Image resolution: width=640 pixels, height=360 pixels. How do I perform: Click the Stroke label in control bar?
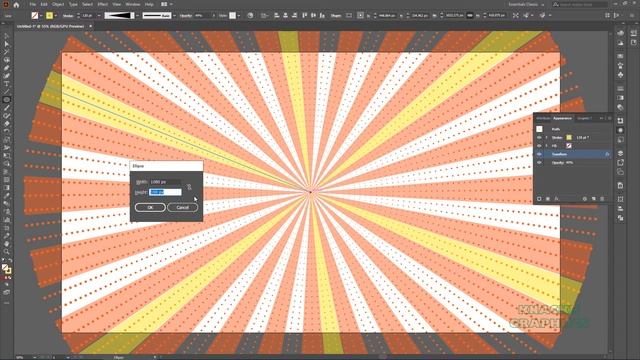pyautogui.click(x=68, y=16)
